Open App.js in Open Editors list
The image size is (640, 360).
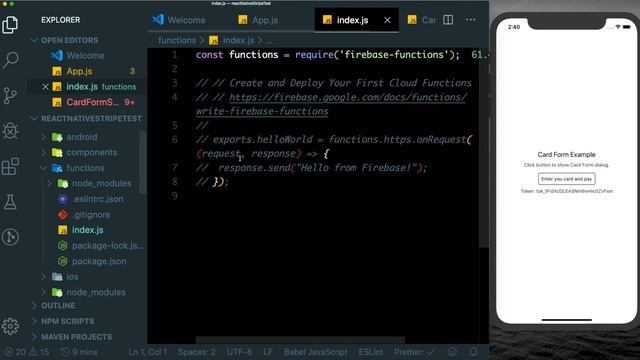point(79,71)
